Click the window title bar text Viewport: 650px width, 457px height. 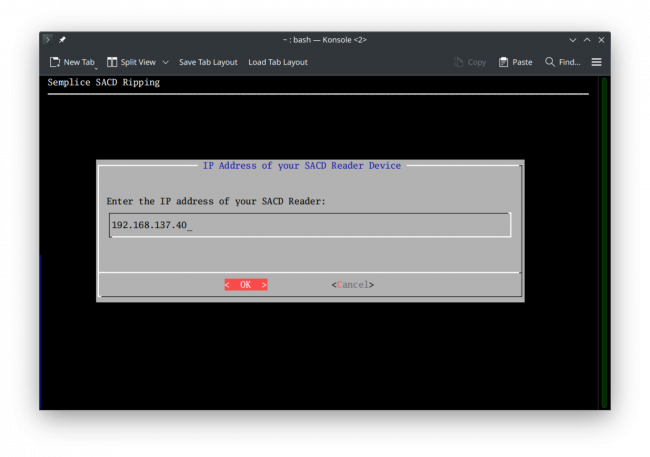[x=324, y=40]
